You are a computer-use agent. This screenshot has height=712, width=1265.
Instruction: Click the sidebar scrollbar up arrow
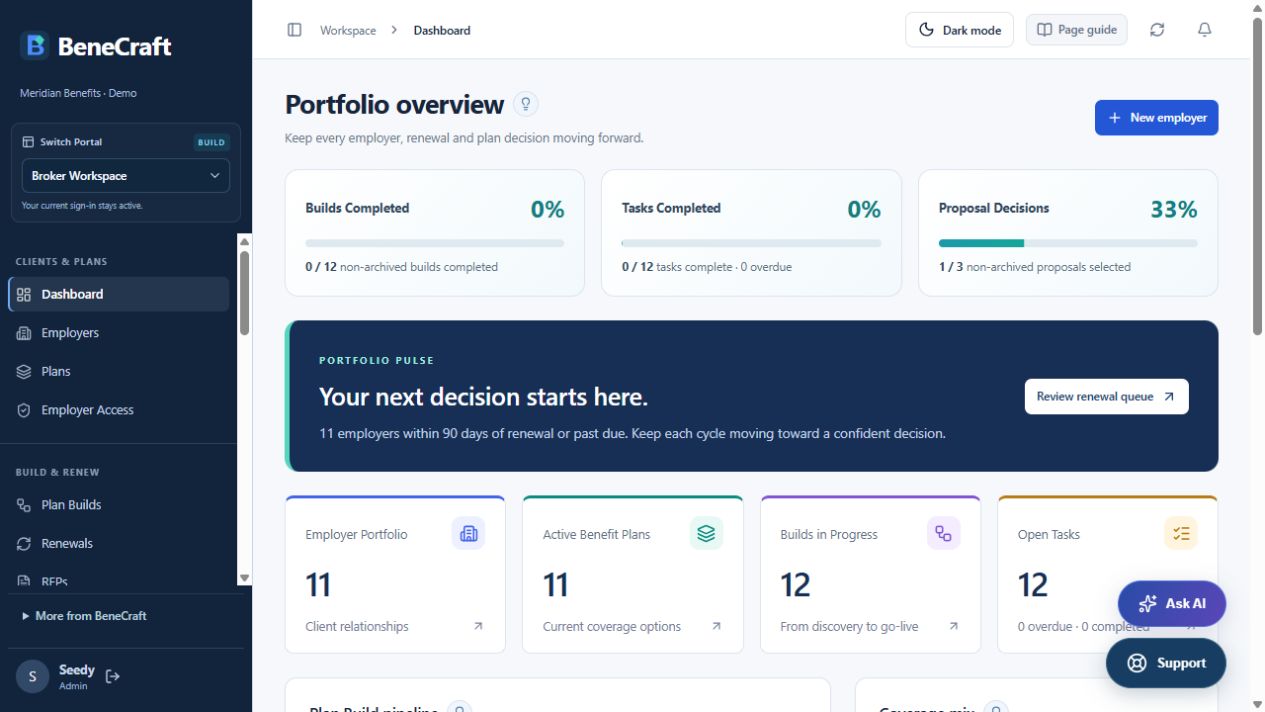coord(244,241)
